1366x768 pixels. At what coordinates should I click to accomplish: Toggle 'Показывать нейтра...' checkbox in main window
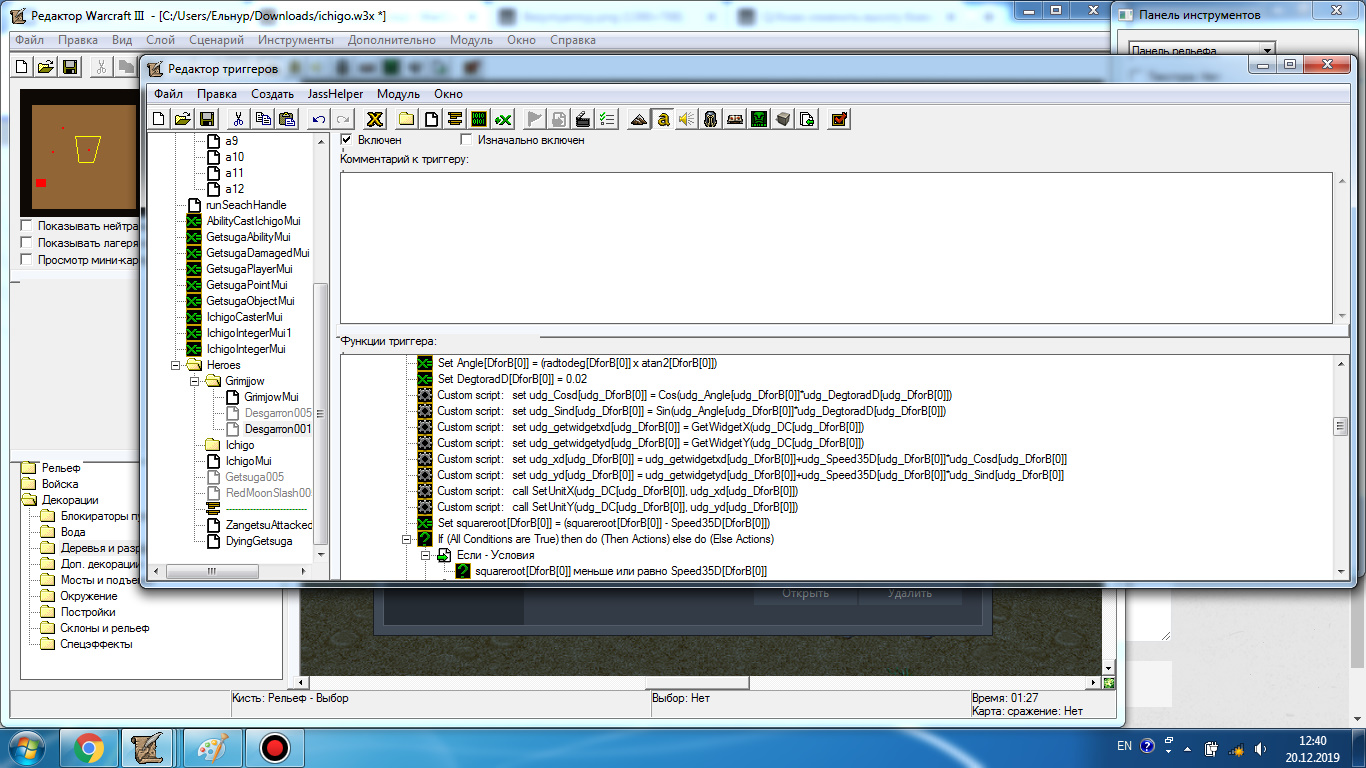coord(26,226)
